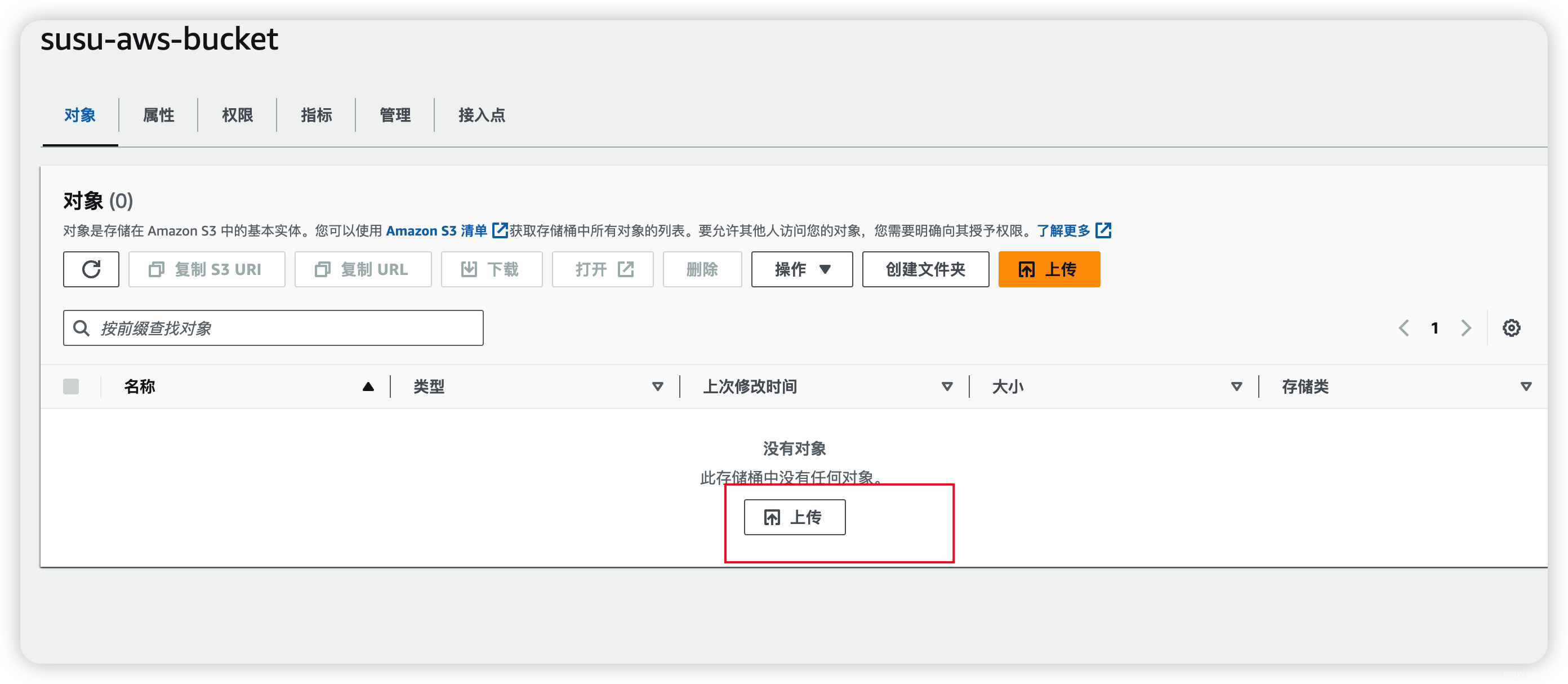Switch to the 属性 tab
1568x684 pixels.
click(x=158, y=115)
